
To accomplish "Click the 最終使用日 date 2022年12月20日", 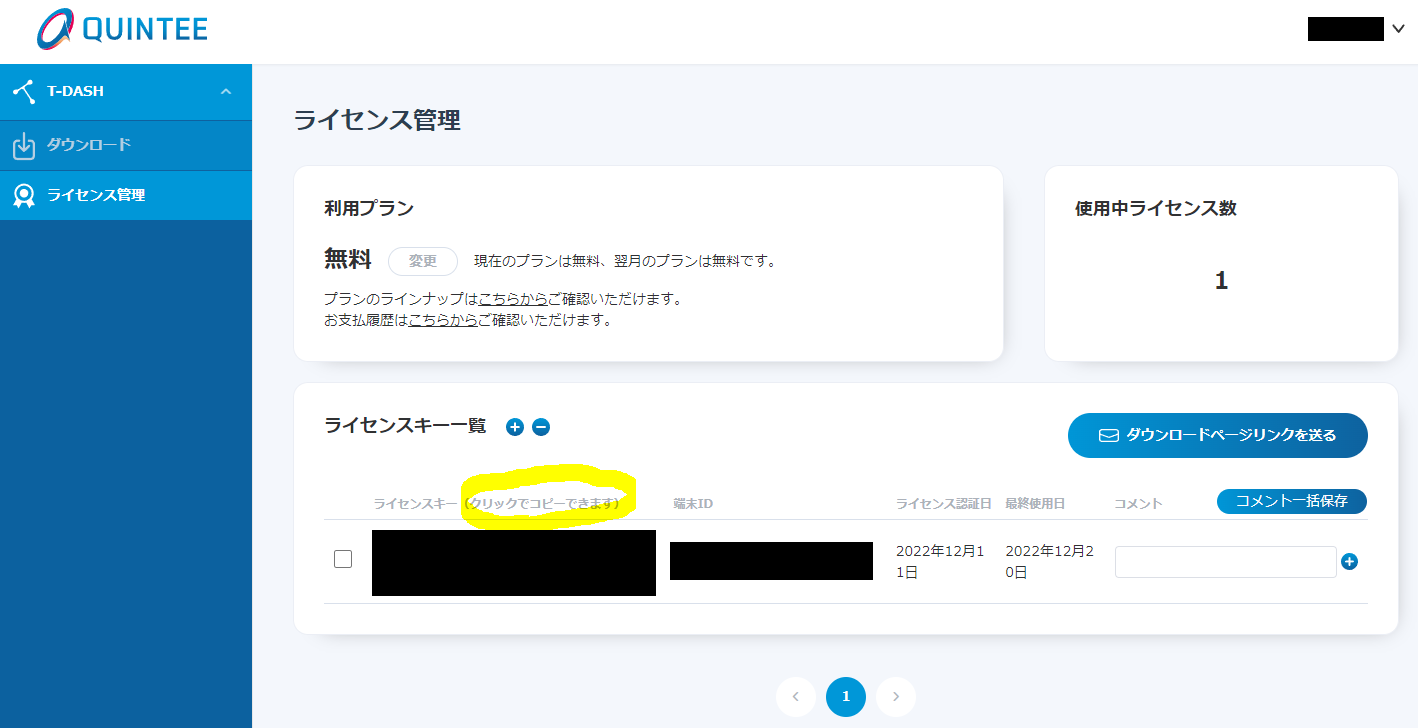I will (1050, 562).
